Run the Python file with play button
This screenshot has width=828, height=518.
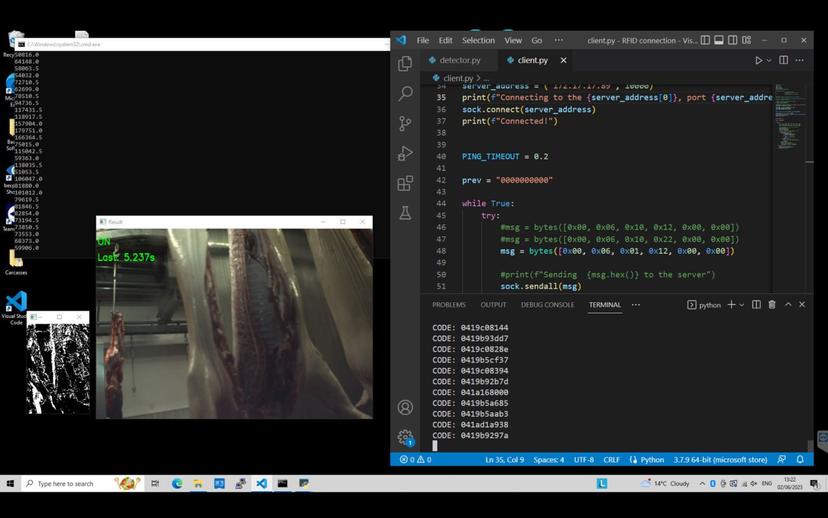point(758,60)
